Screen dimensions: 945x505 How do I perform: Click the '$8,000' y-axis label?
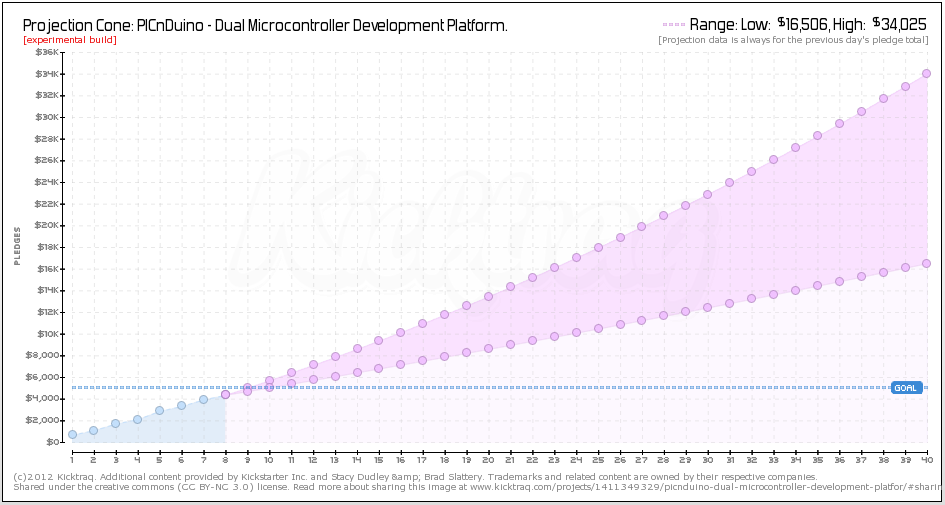[x=42, y=356]
